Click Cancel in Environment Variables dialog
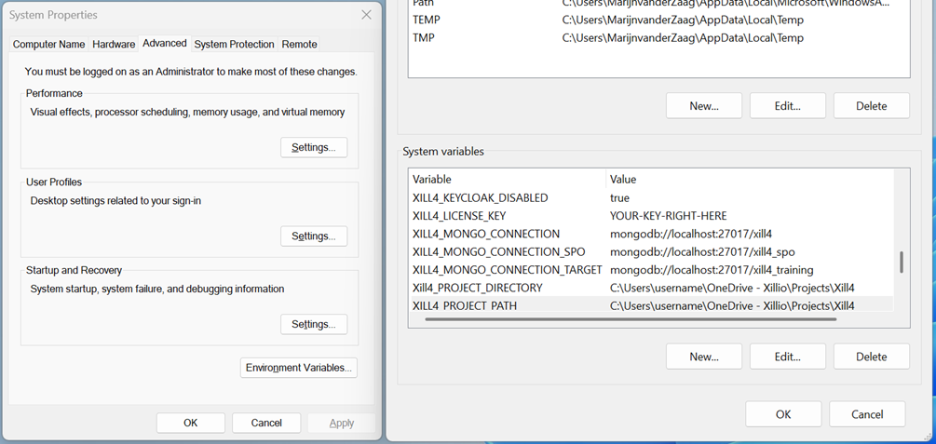 (867, 414)
